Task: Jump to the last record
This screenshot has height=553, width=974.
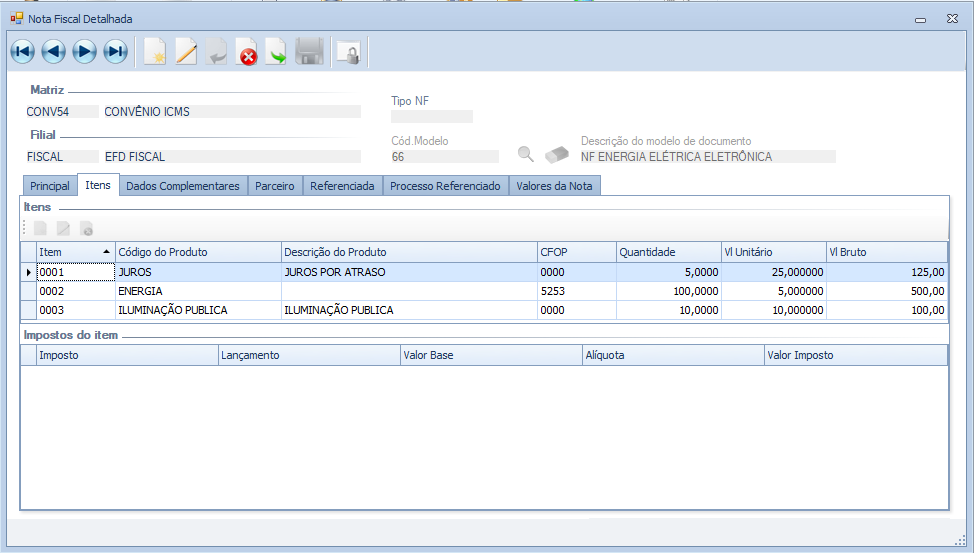Action: (x=116, y=52)
